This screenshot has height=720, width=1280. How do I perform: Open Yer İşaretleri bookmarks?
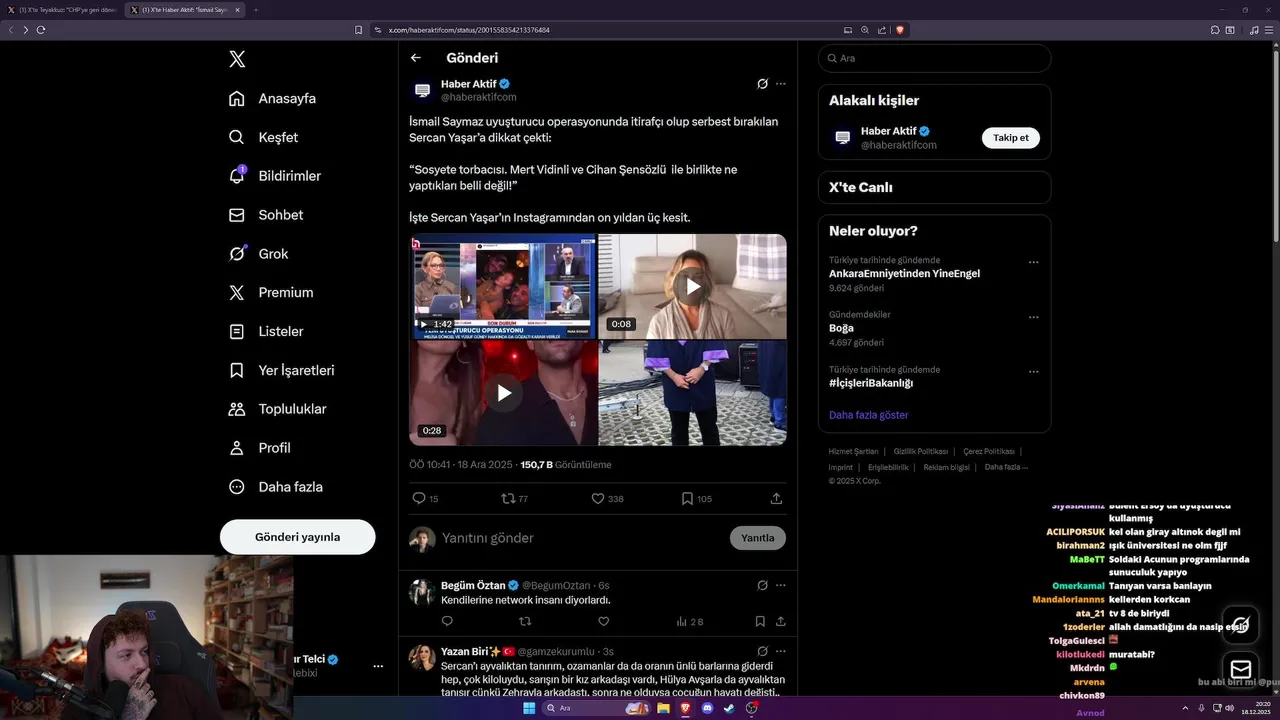pyautogui.click(x=282, y=370)
